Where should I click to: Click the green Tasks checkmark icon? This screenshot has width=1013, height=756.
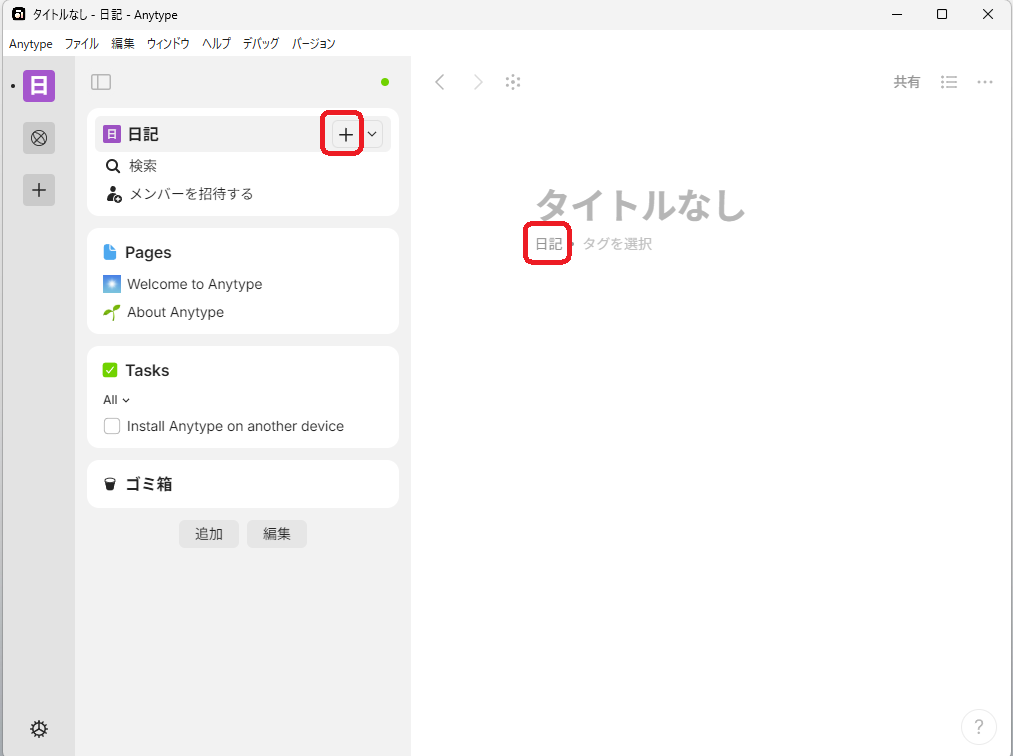[x=110, y=370]
